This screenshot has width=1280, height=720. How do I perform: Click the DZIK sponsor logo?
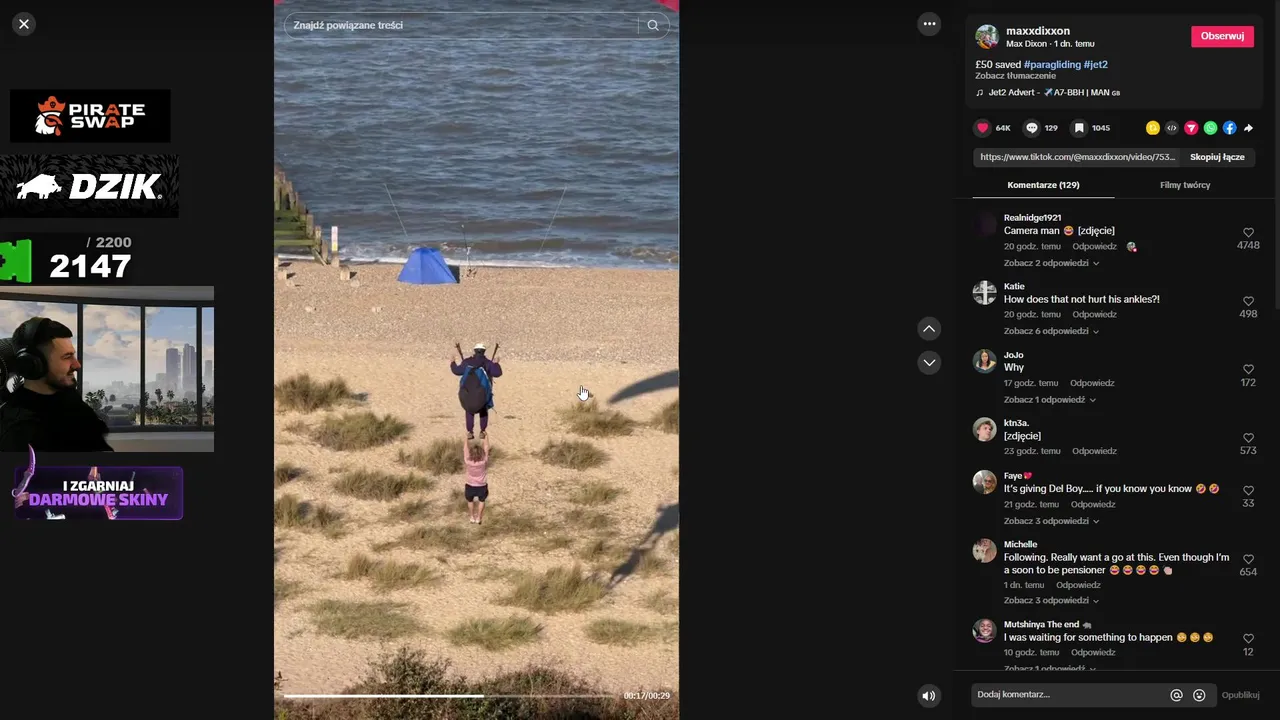click(90, 186)
